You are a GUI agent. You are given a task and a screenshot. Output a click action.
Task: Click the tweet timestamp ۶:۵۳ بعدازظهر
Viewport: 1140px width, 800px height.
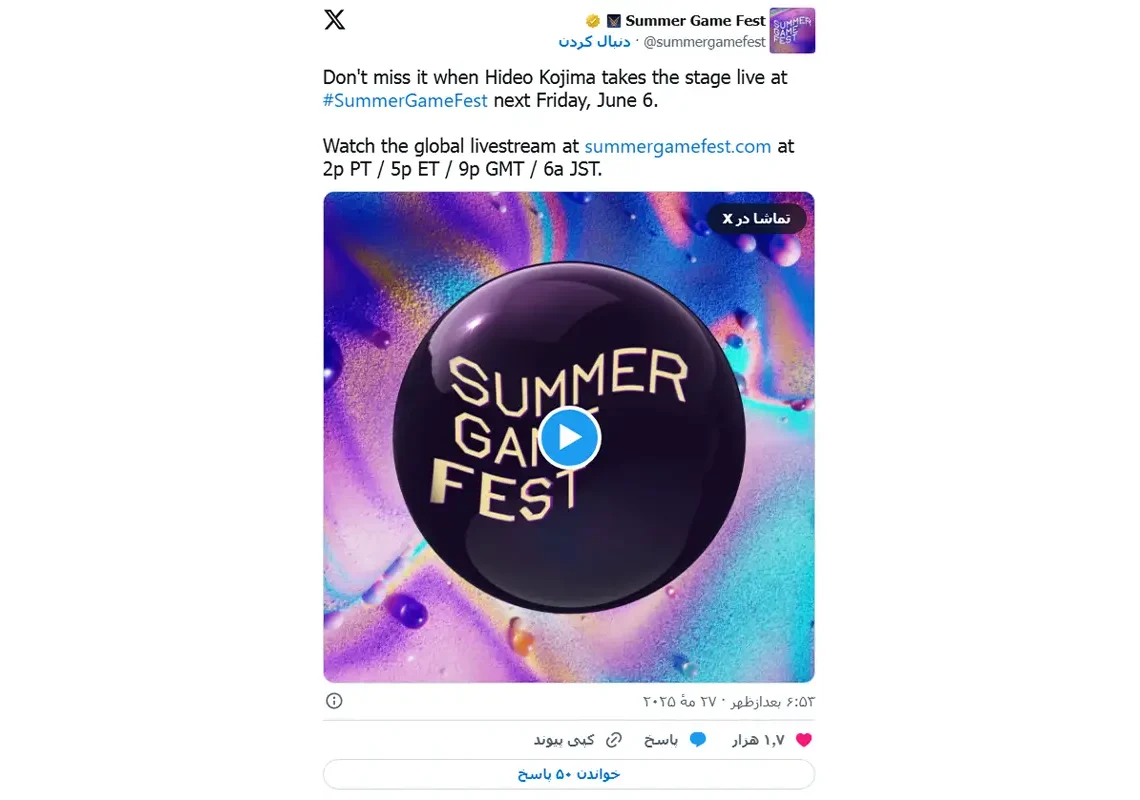pyautogui.click(x=772, y=701)
